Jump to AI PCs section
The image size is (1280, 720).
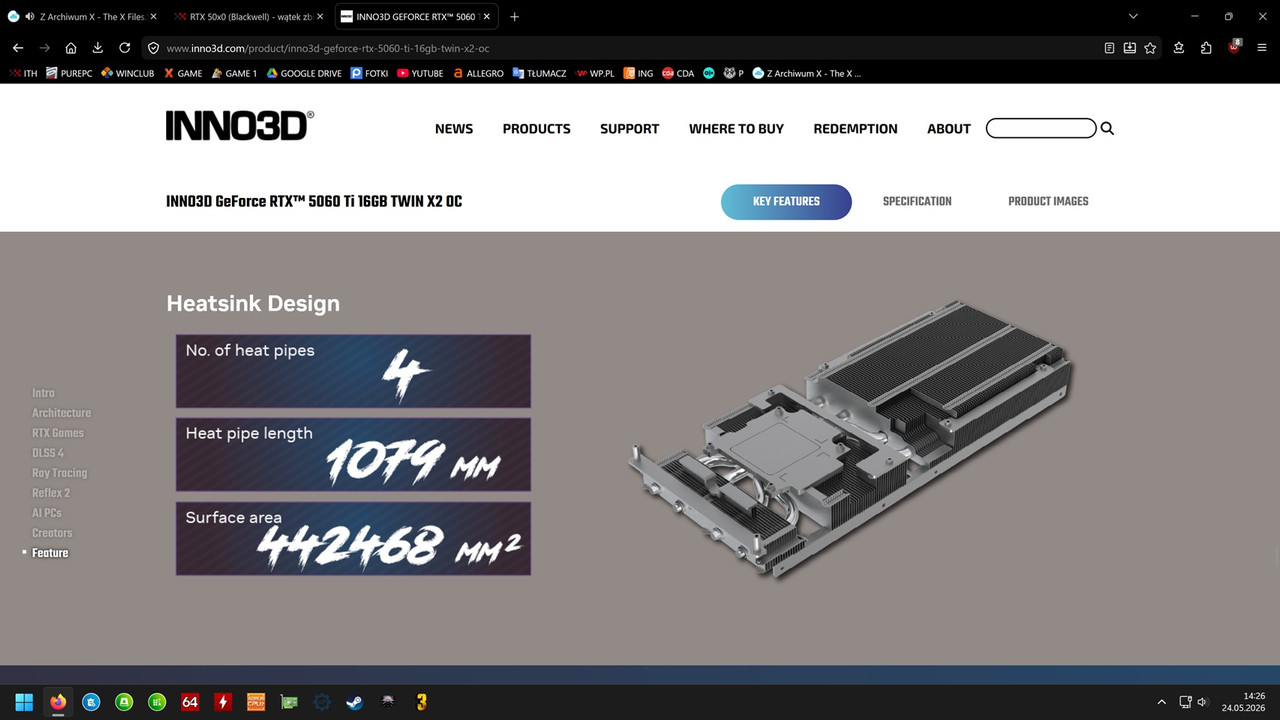47,513
